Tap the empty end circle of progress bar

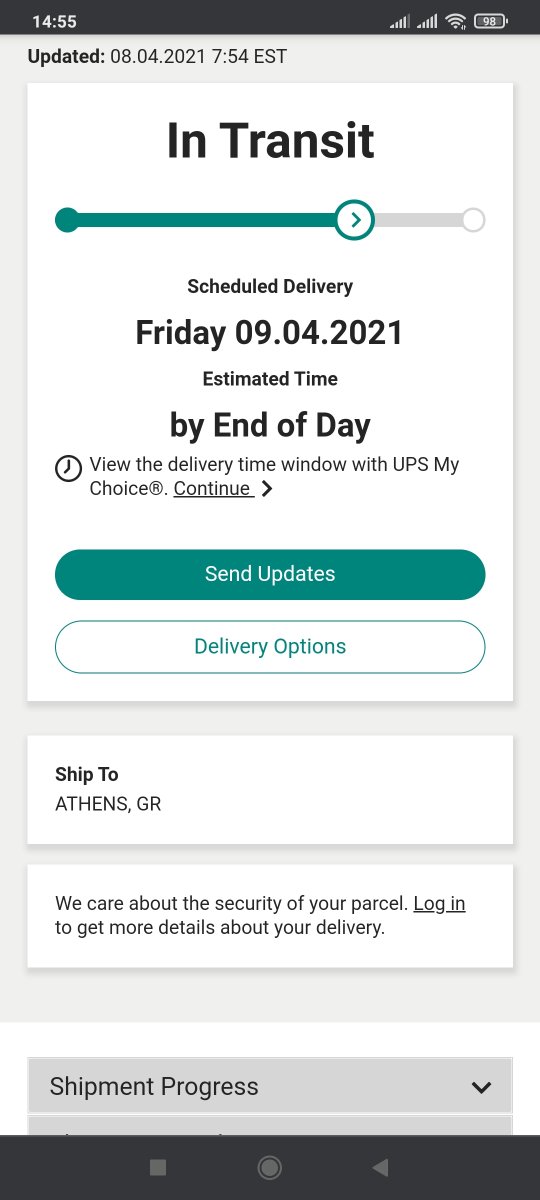coord(474,219)
